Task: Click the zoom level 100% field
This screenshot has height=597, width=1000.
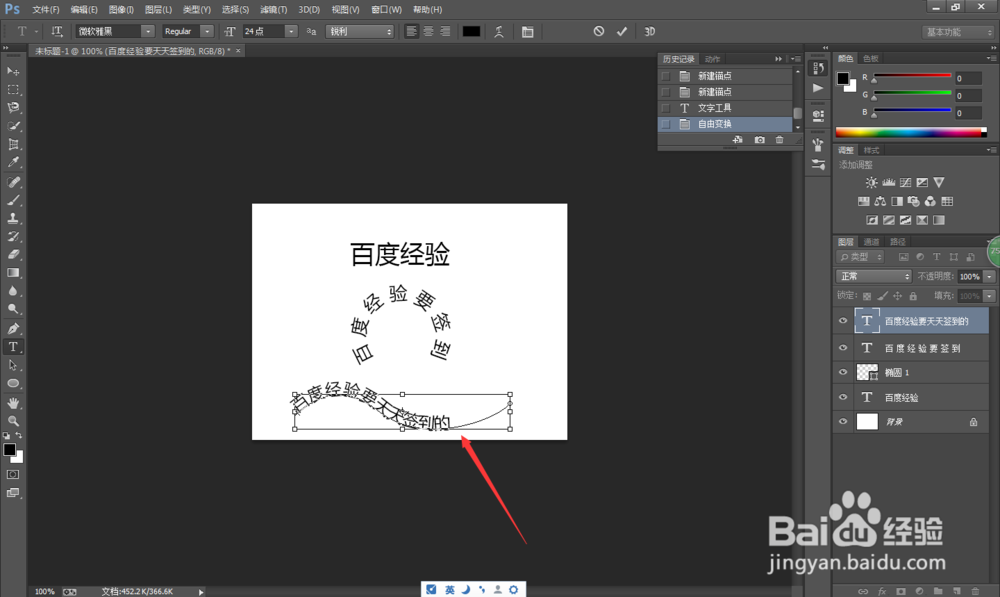Action: pos(45,591)
